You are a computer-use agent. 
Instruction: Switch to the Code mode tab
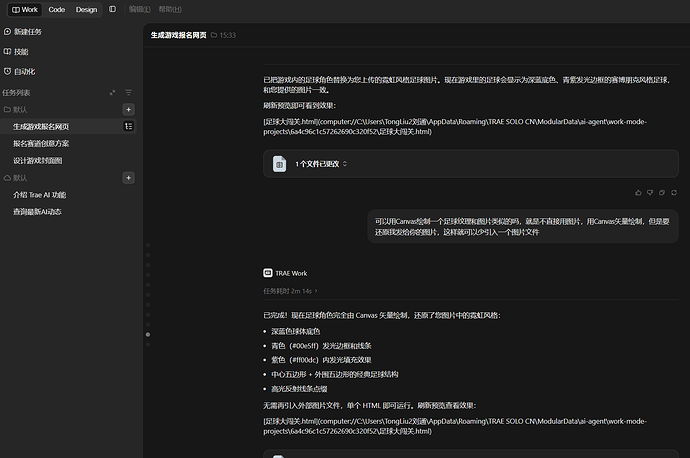point(57,9)
